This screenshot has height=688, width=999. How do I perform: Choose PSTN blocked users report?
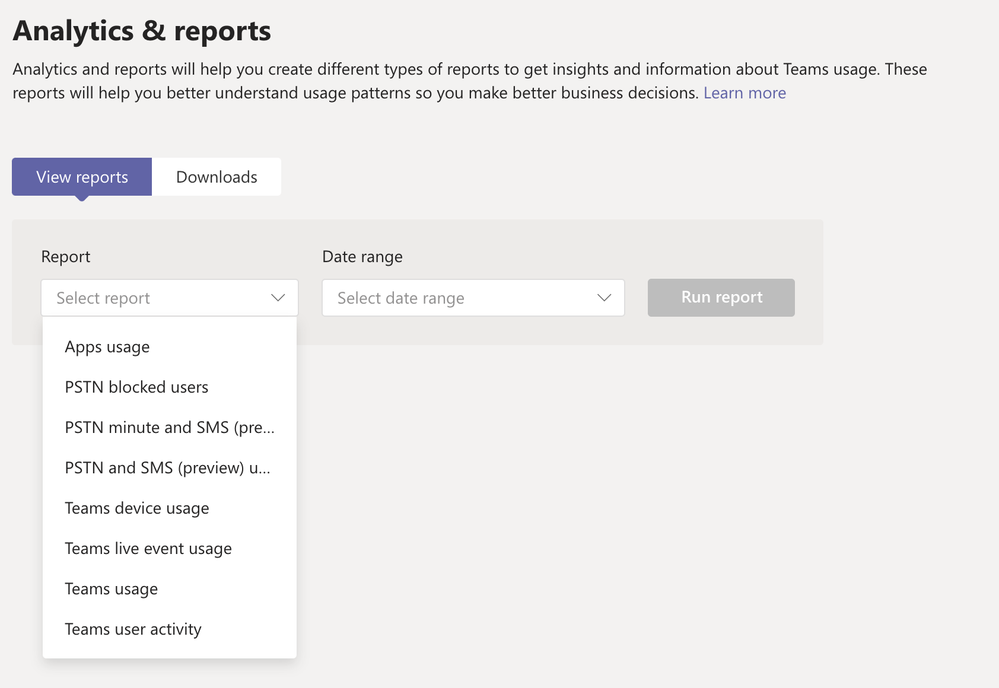coord(136,387)
